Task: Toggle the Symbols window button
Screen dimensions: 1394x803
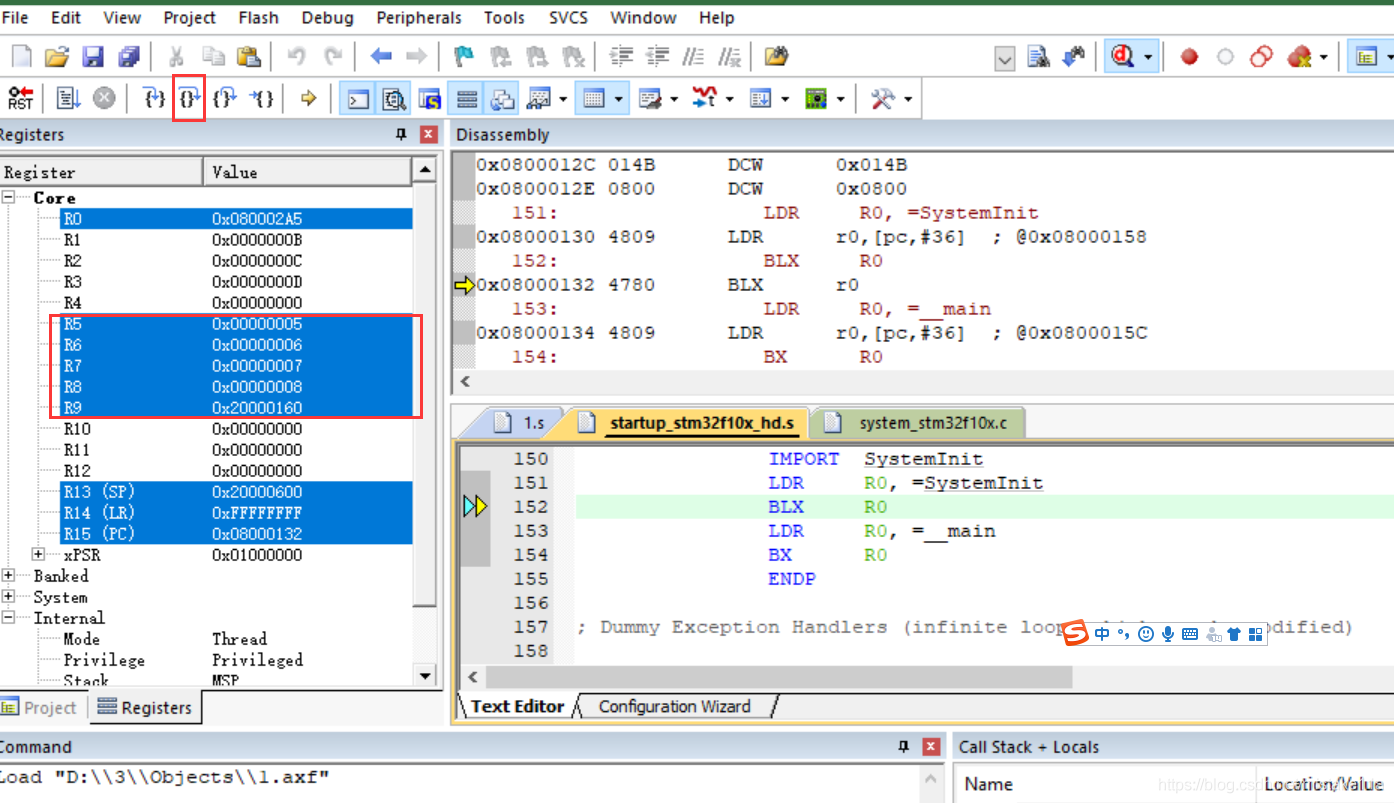Action: (x=430, y=99)
